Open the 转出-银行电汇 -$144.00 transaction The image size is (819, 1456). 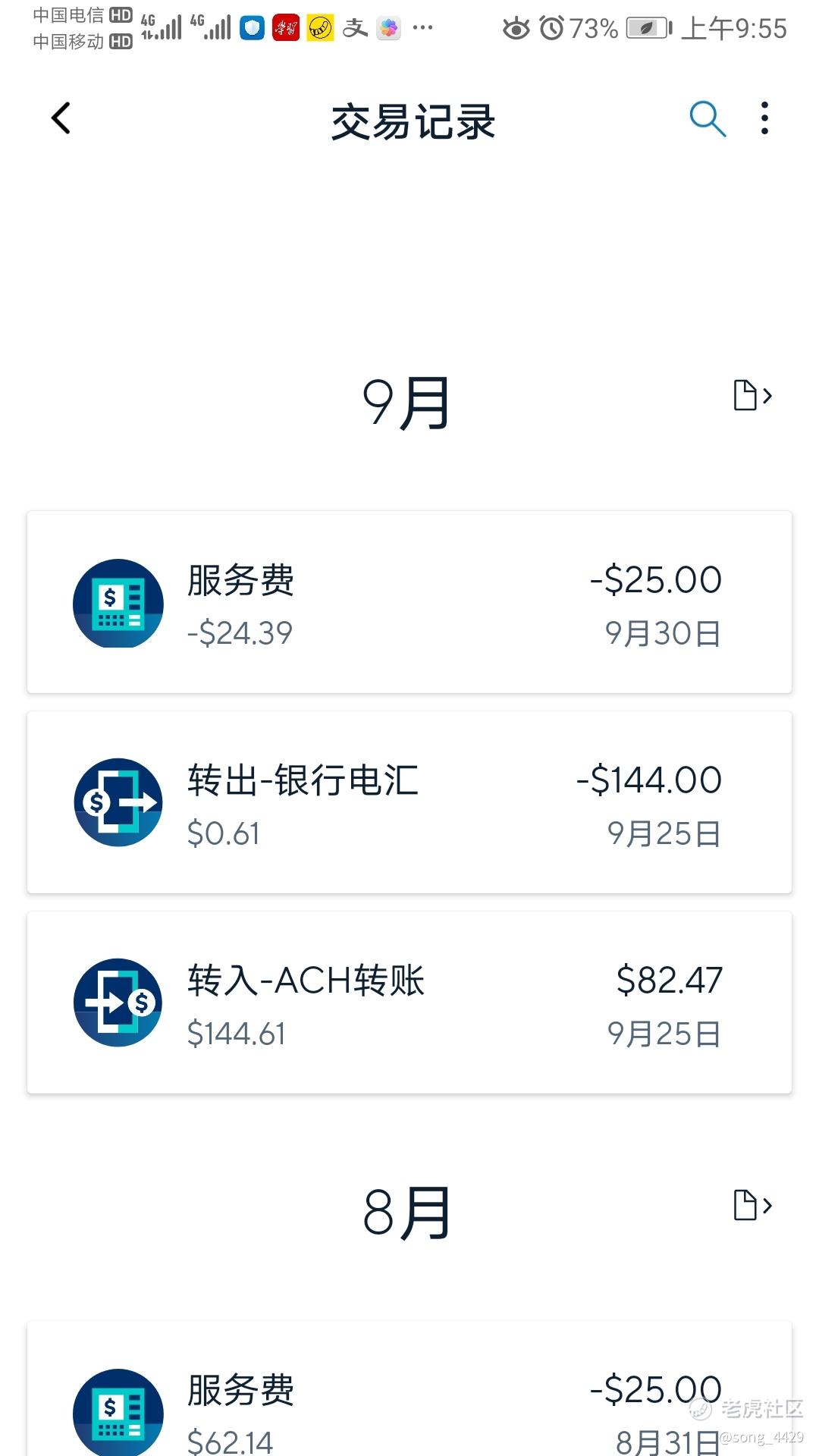click(x=409, y=802)
